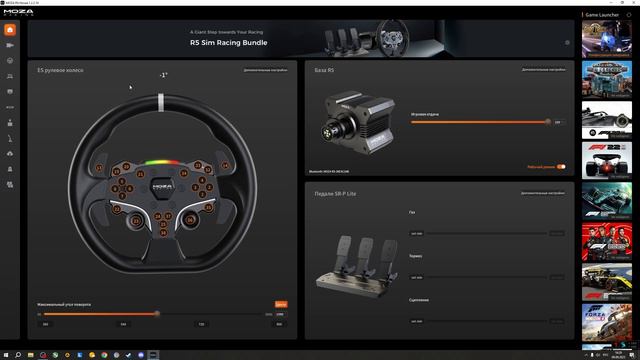Click the settings icon beside Game Launcher

coord(629,15)
